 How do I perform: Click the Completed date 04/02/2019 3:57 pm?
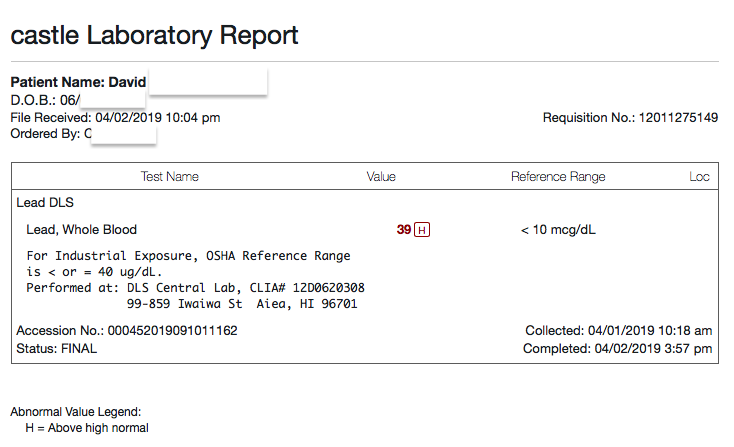click(617, 349)
